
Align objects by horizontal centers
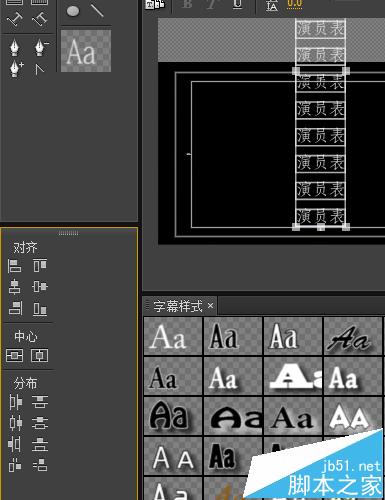14,287
